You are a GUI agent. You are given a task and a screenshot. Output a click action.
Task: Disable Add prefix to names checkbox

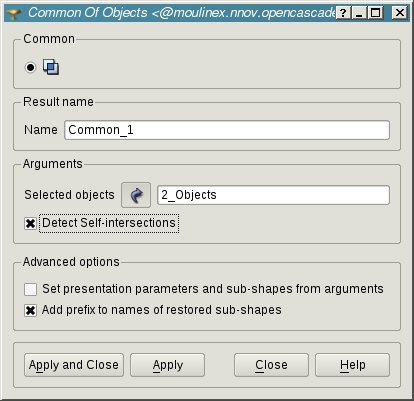pyautogui.click(x=30, y=310)
